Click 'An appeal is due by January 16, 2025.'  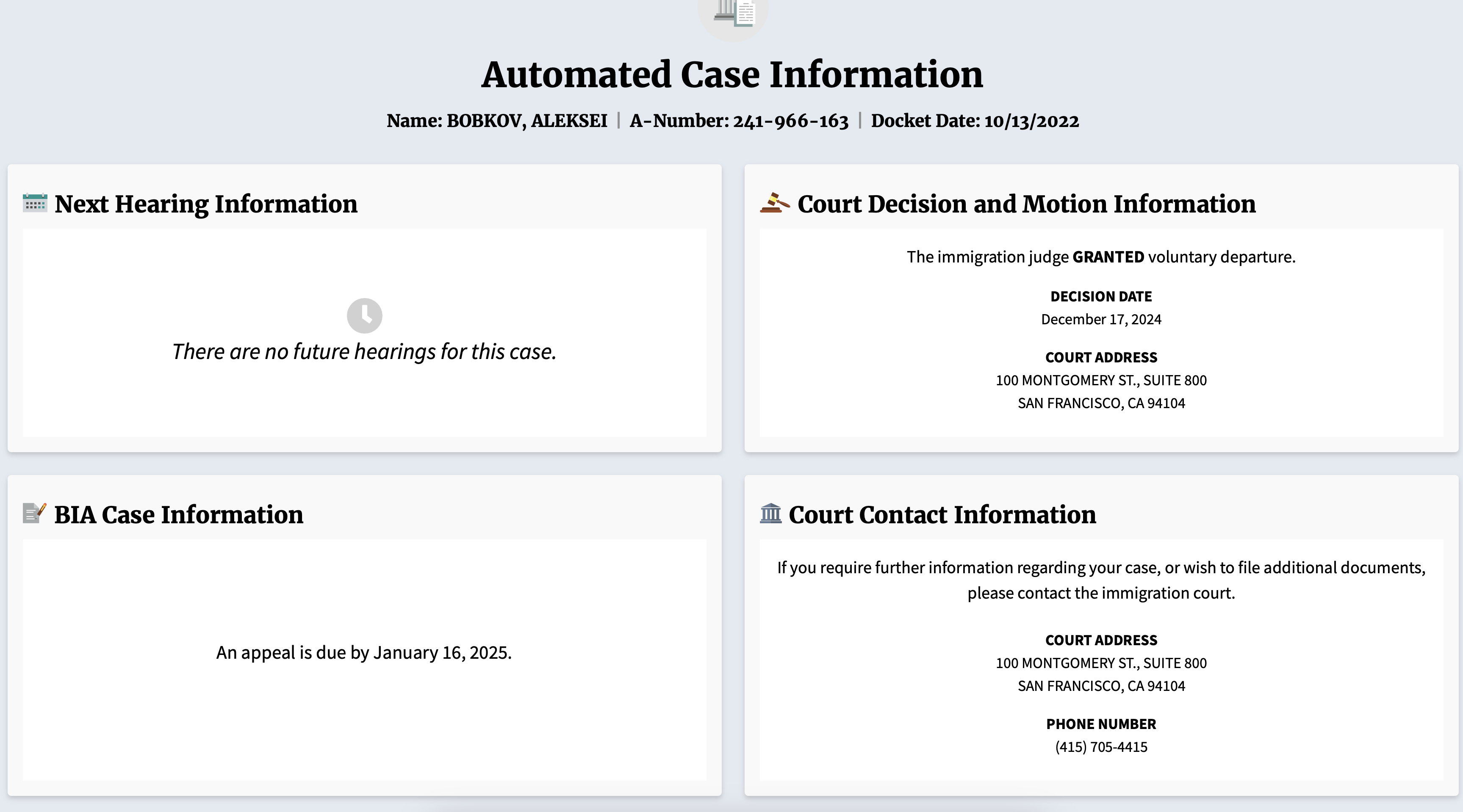pos(364,653)
